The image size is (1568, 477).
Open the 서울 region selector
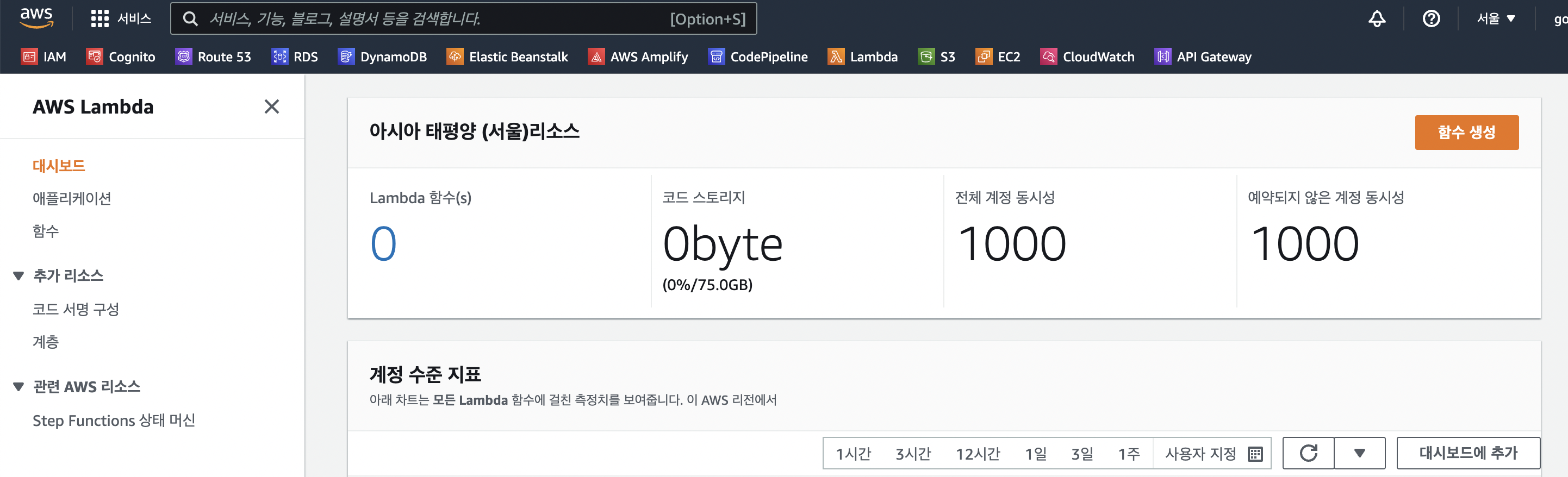(x=1496, y=19)
